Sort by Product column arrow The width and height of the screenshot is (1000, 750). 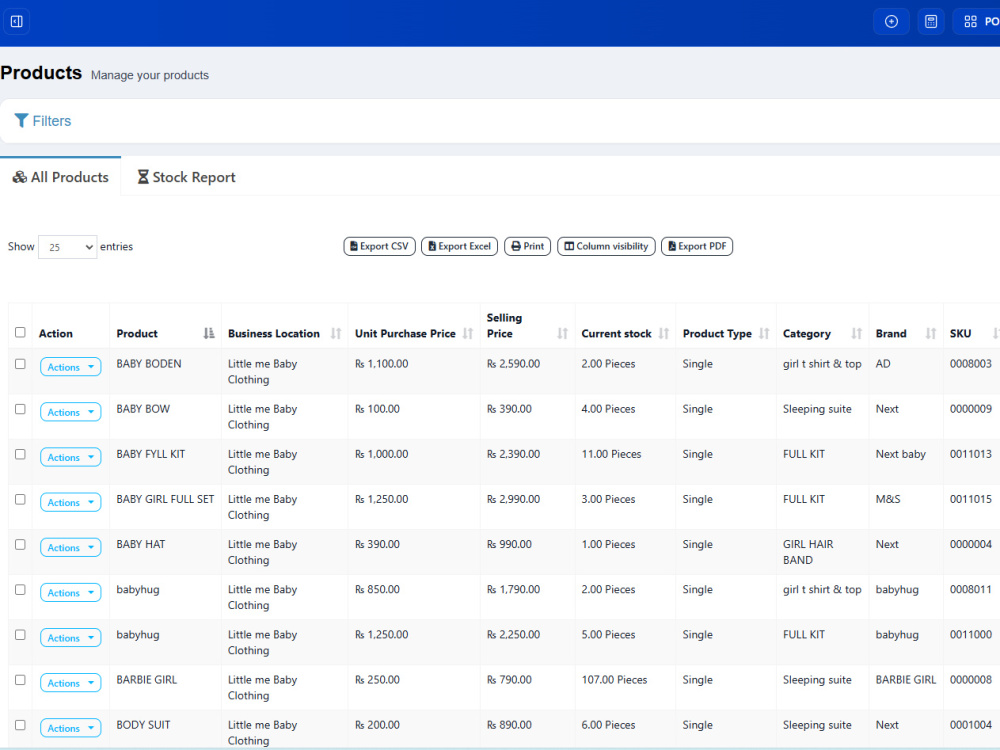[x=209, y=333]
